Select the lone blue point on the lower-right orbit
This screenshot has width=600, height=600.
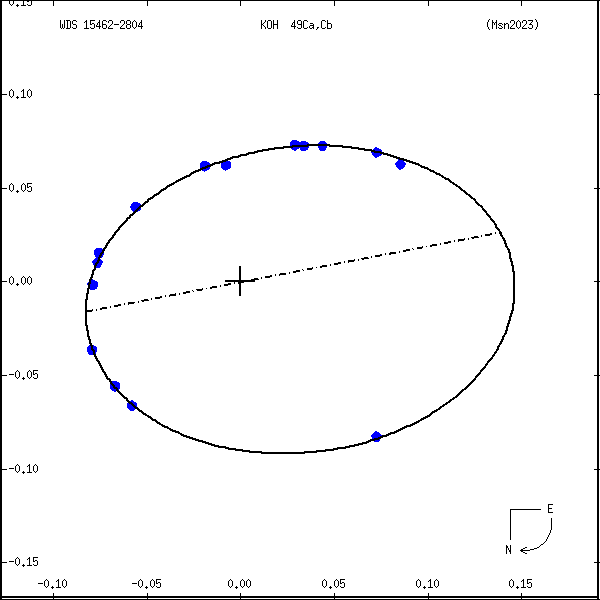(376, 436)
